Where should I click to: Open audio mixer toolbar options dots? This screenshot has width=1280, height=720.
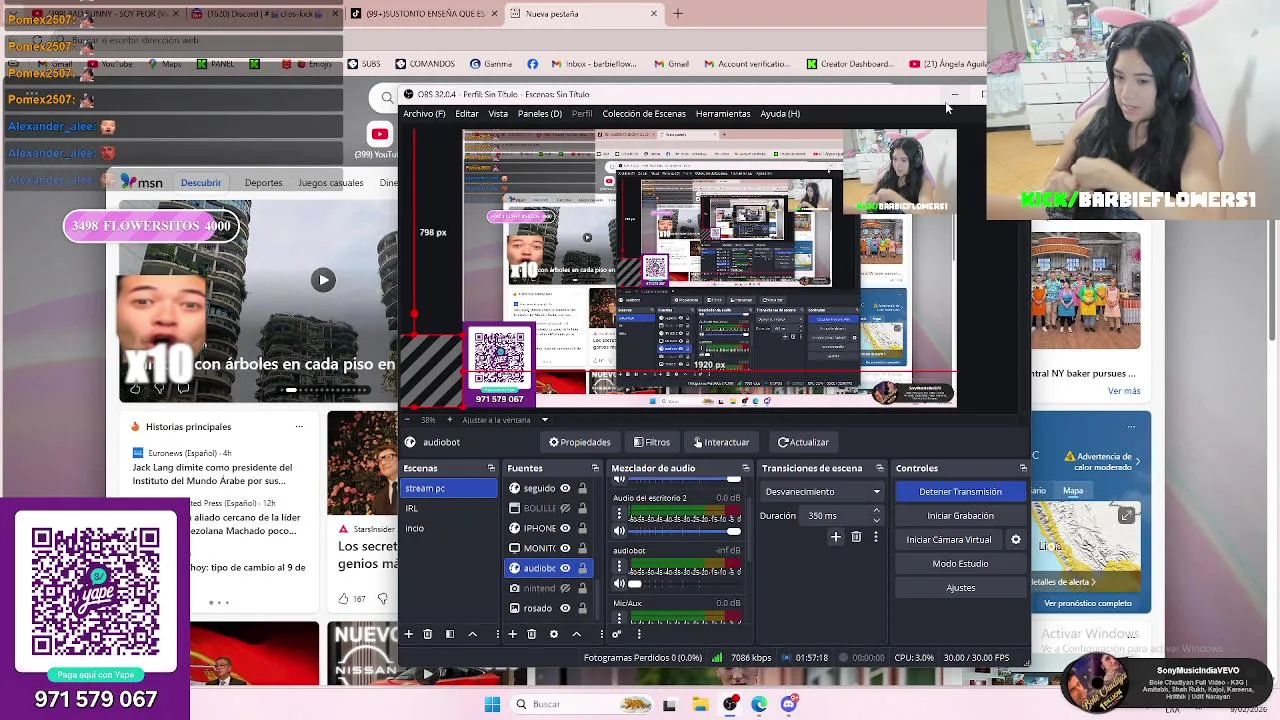(x=639, y=634)
